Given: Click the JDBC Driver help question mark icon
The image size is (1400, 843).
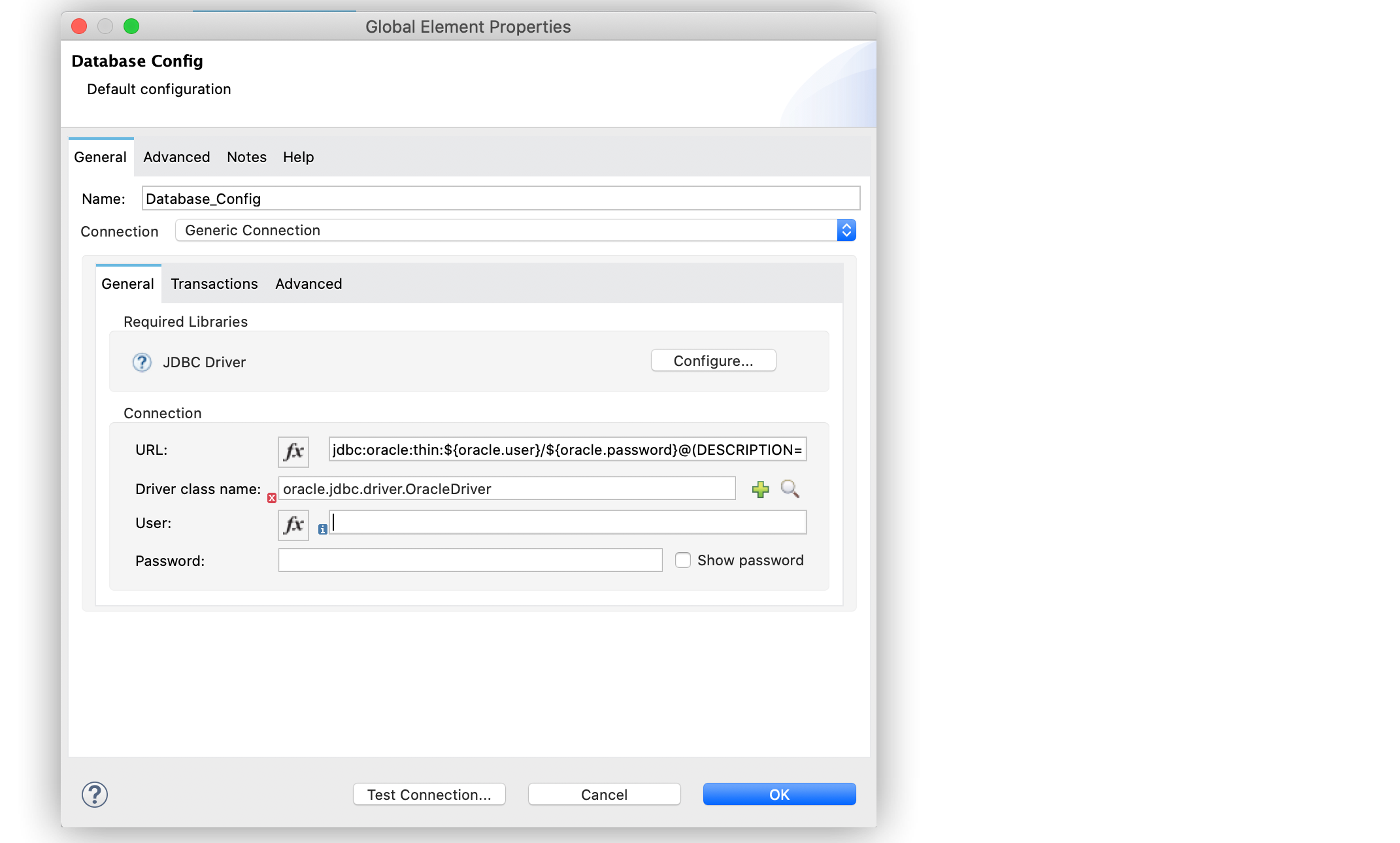Looking at the screenshot, I should point(142,362).
